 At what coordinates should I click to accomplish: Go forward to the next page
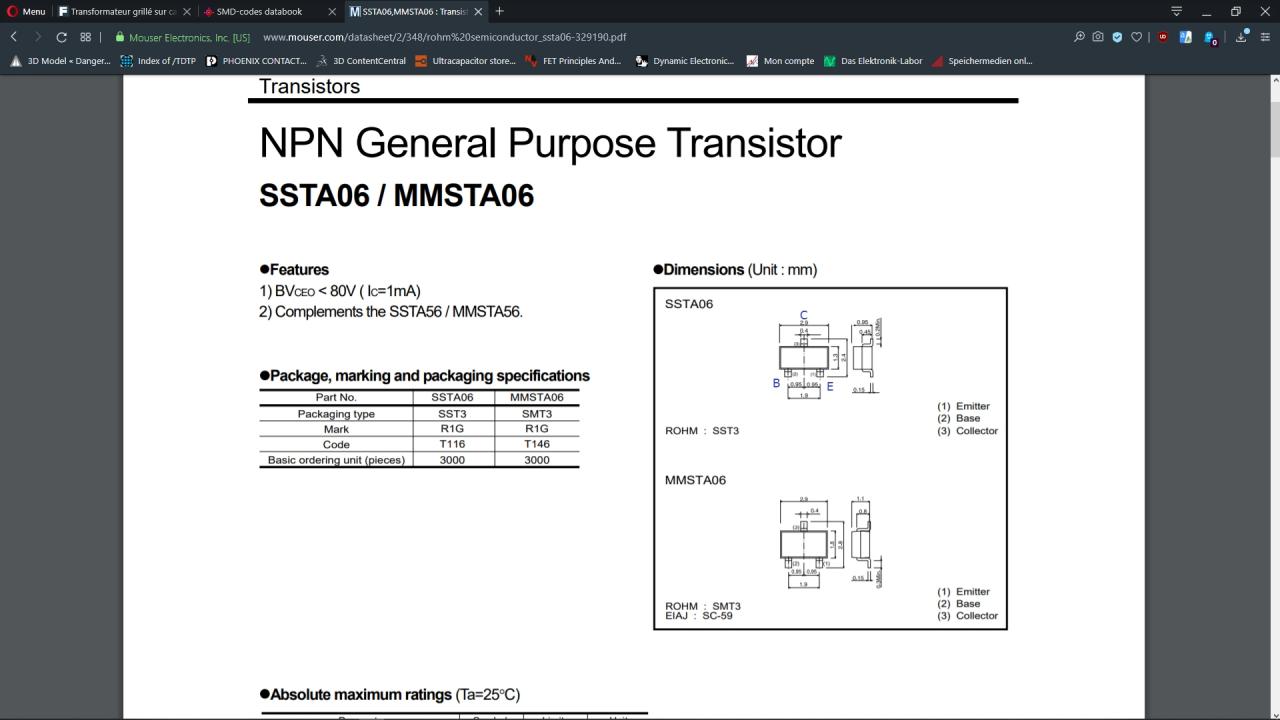tap(38, 37)
